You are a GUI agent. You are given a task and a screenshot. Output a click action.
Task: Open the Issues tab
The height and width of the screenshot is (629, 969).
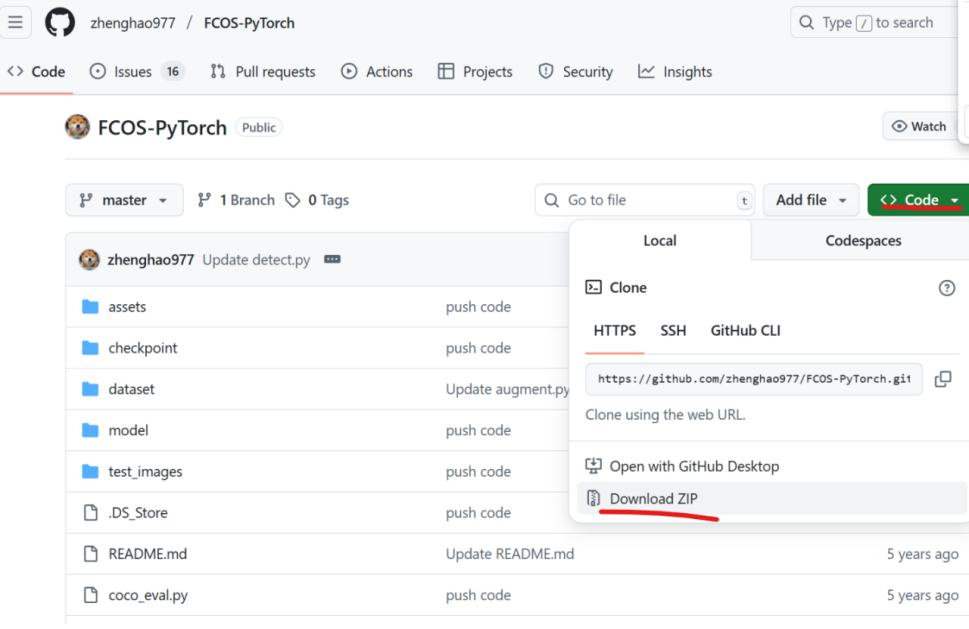pyautogui.click(x=137, y=72)
